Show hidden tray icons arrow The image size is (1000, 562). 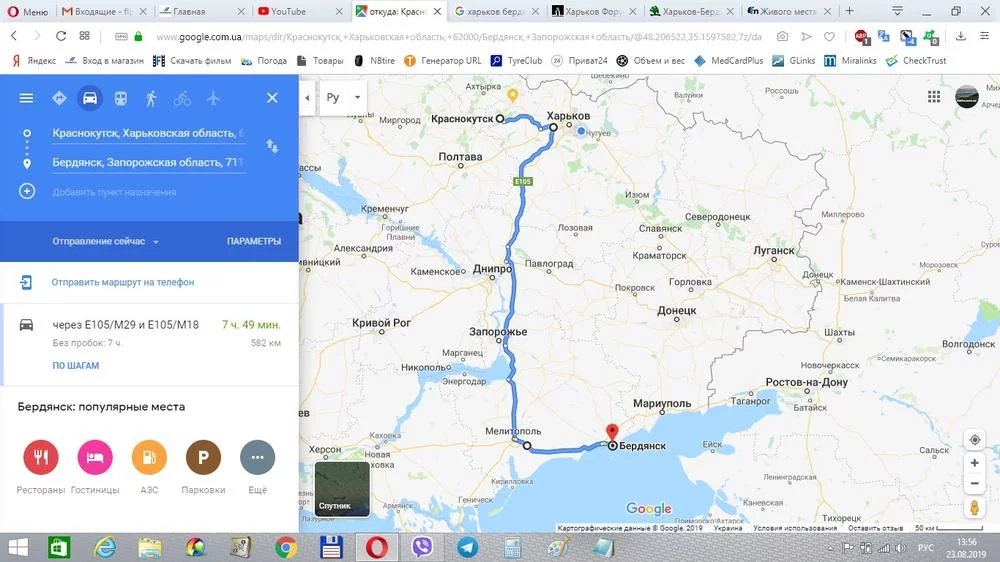(830, 548)
